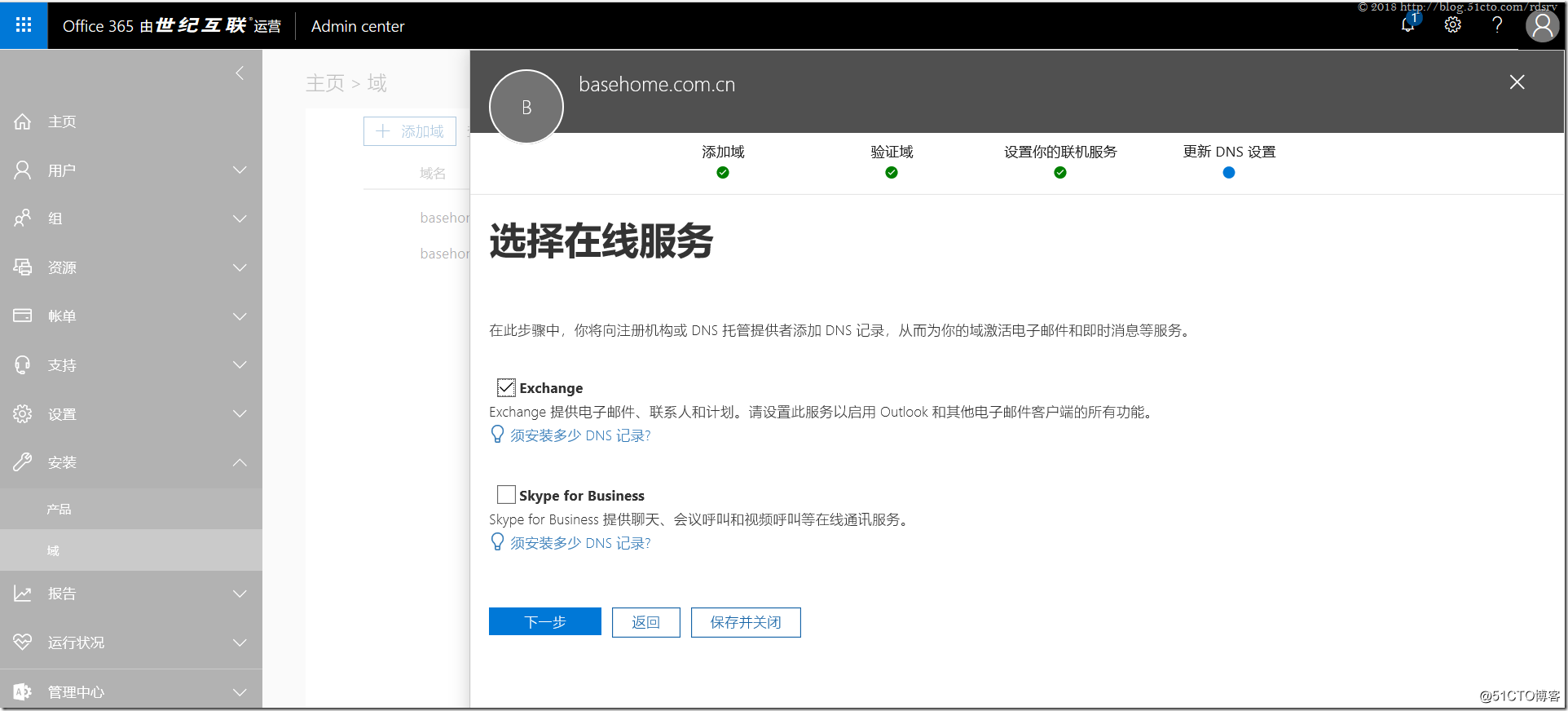Click the B domain avatar circle

tap(526, 107)
